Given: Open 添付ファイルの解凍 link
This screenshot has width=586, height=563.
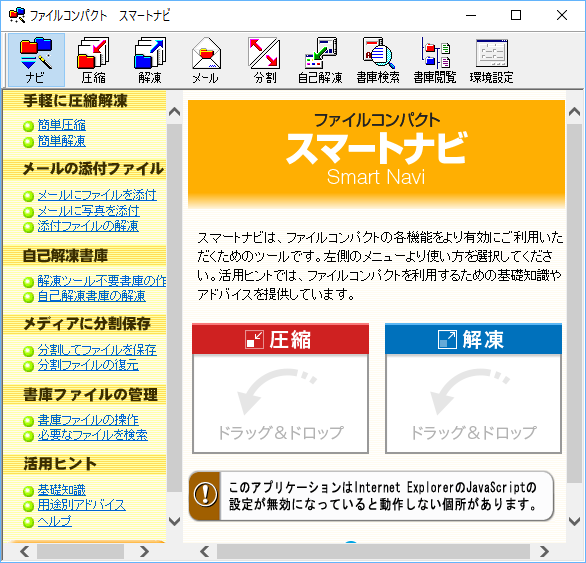Looking at the screenshot, I should coord(88,226).
